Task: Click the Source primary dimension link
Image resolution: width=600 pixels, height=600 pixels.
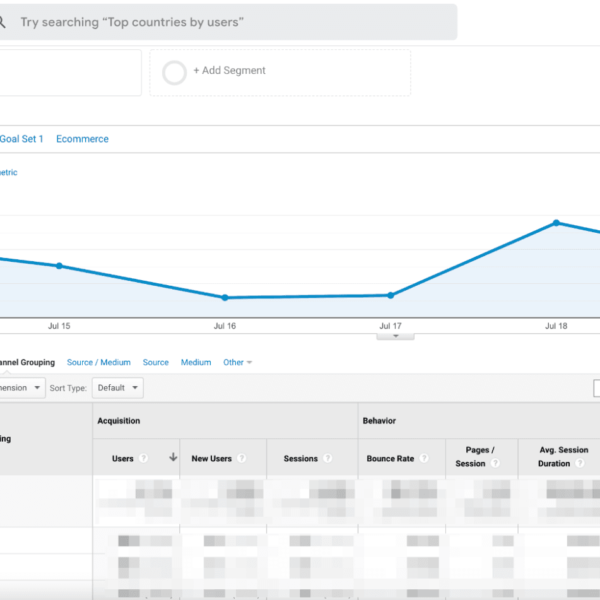Action: click(155, 363)
